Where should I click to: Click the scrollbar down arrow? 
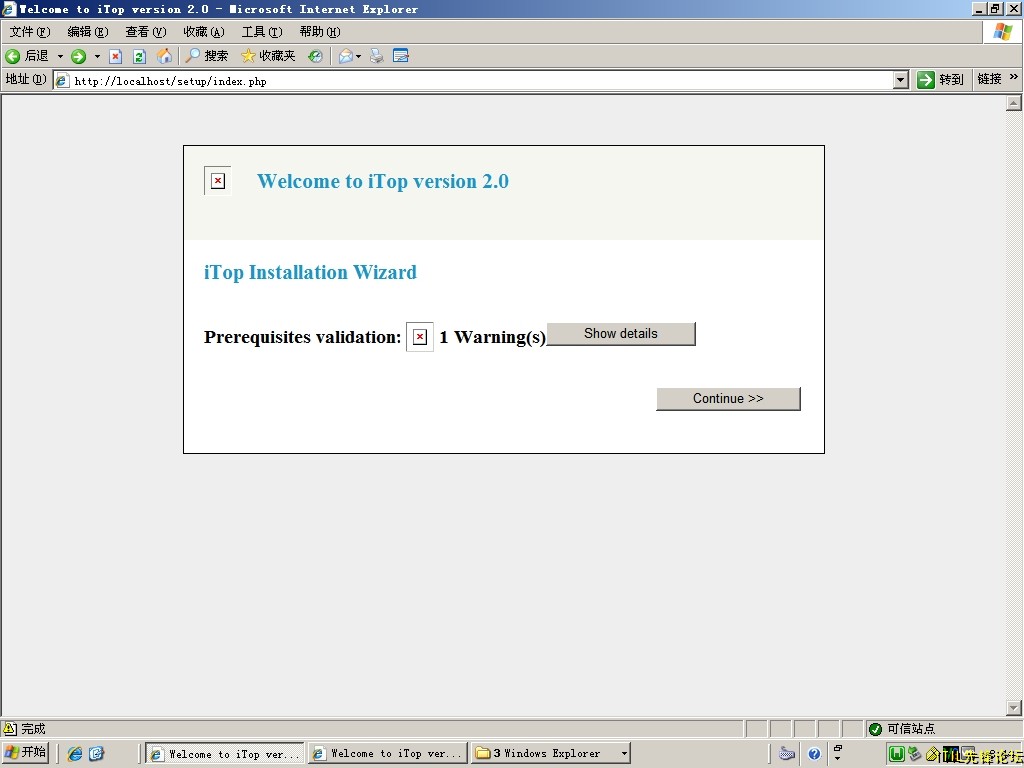(1014, 707)
